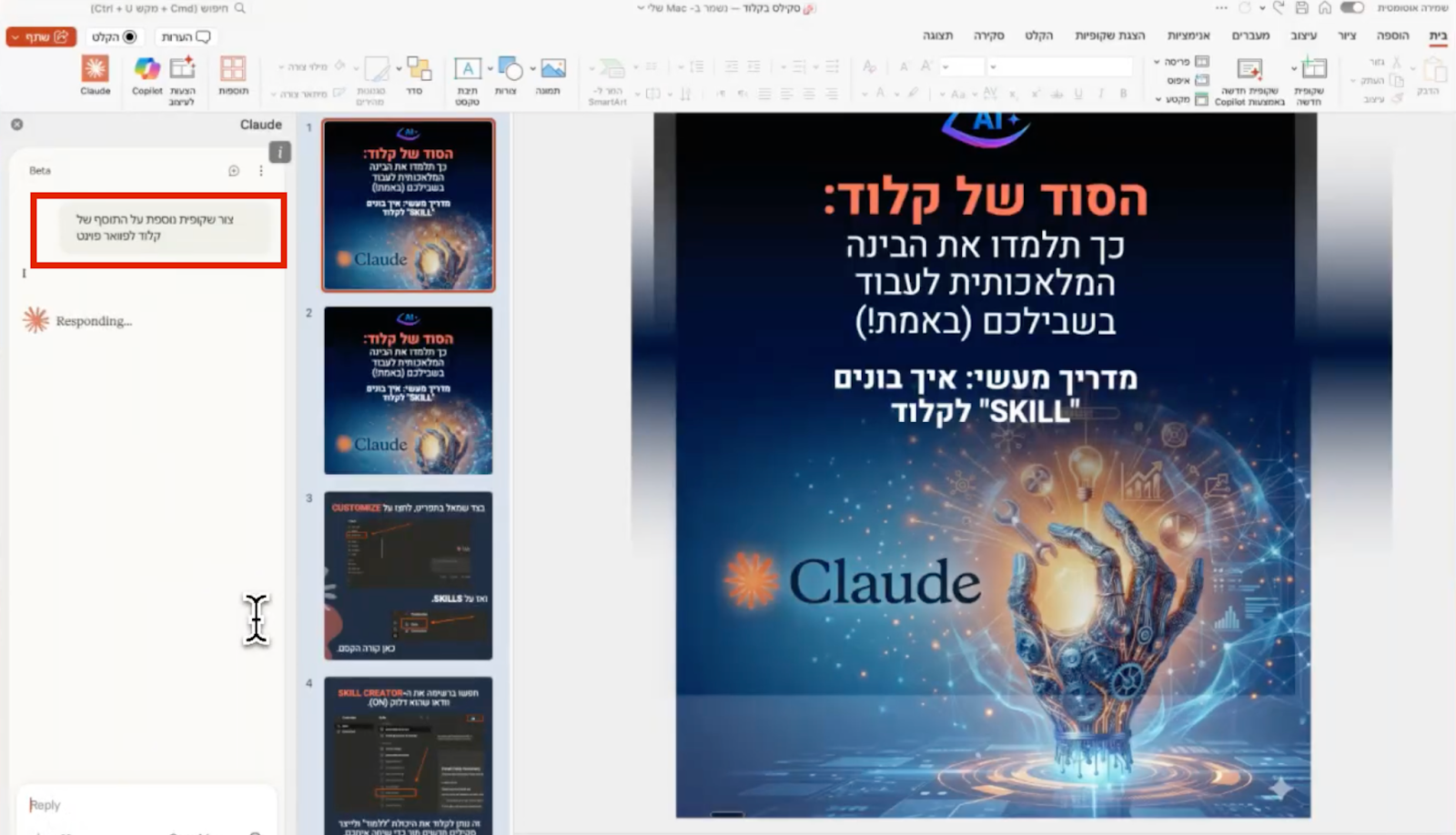Toggle Subscript formatting
This screenshot has width=1456, height=835.
point(1013,94)
